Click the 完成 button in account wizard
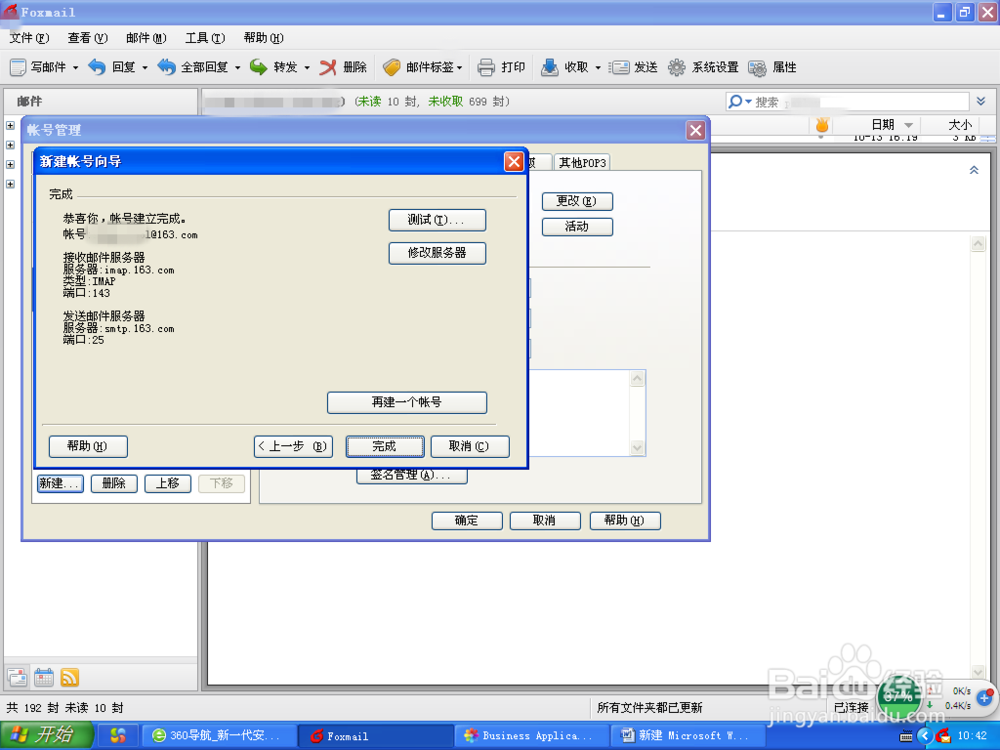Screen dimensions: 1000x750 pos(385,446)
